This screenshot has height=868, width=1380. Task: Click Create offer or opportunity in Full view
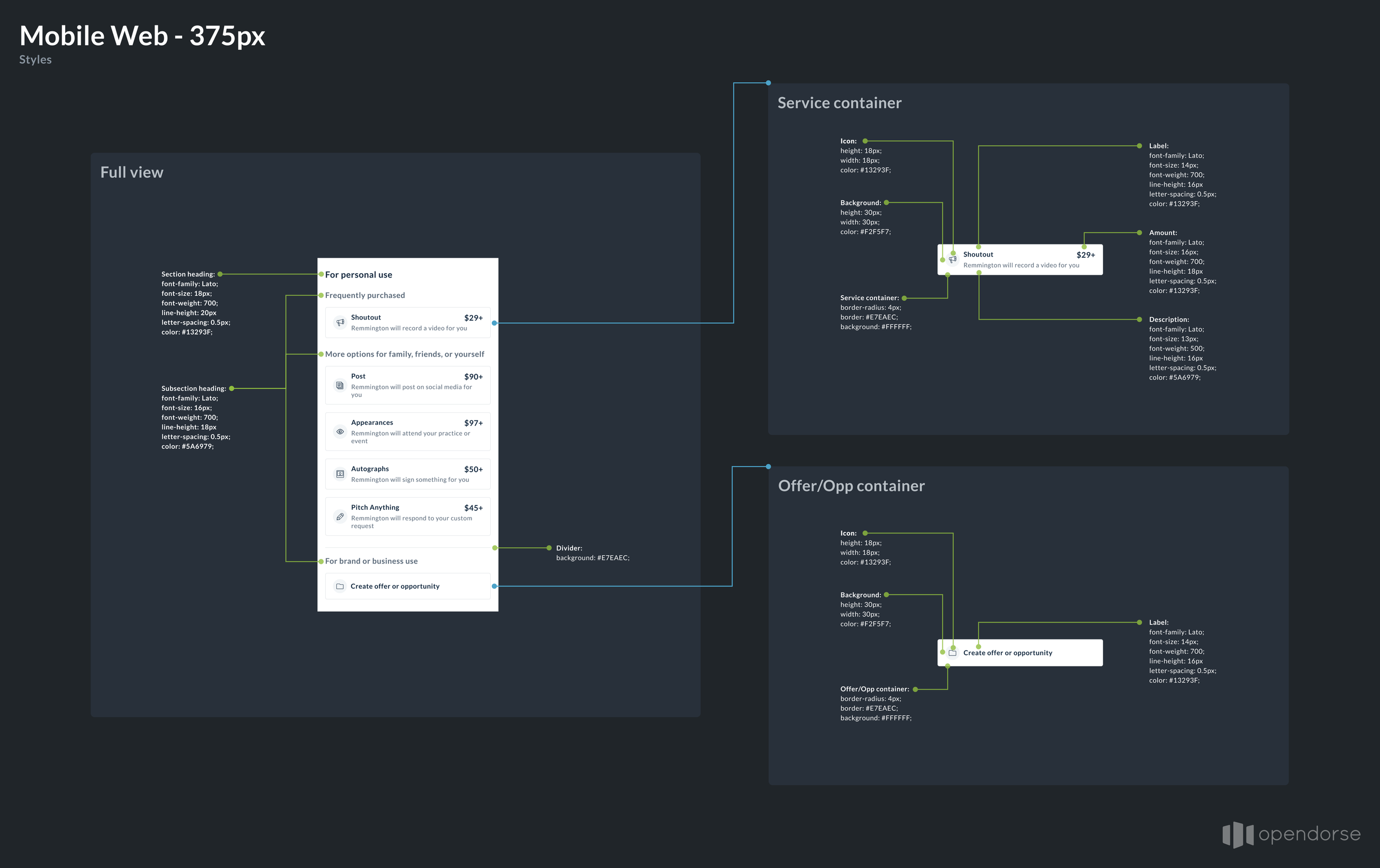point(395,587)
